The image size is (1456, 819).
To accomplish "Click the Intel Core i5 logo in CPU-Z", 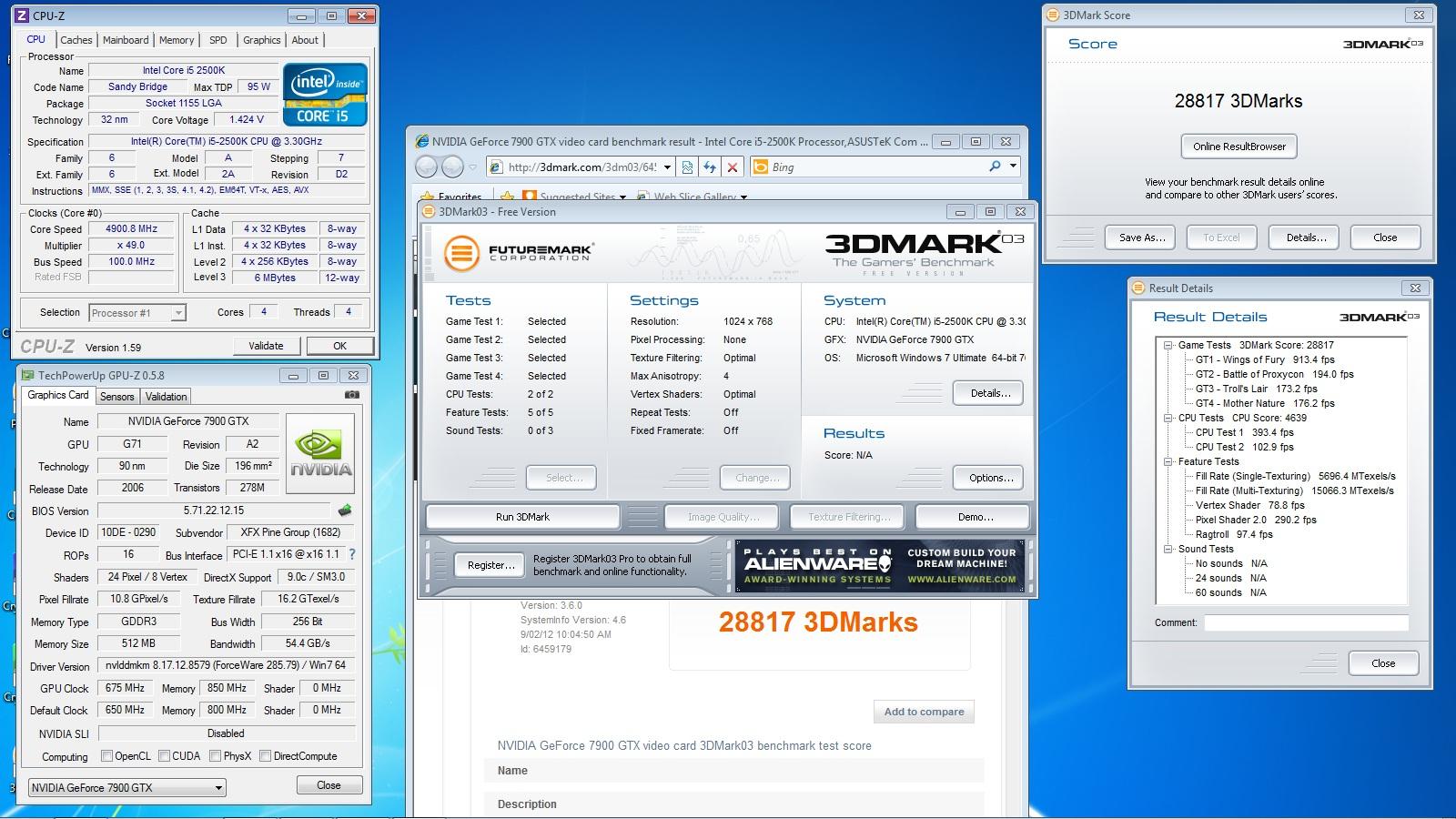I will [325, 95].
